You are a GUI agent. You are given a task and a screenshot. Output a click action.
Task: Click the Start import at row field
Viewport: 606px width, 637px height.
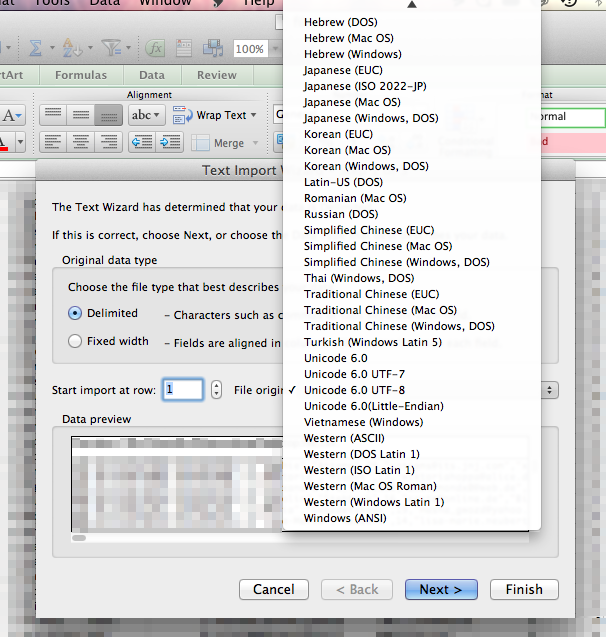click(x=183, y=390)
